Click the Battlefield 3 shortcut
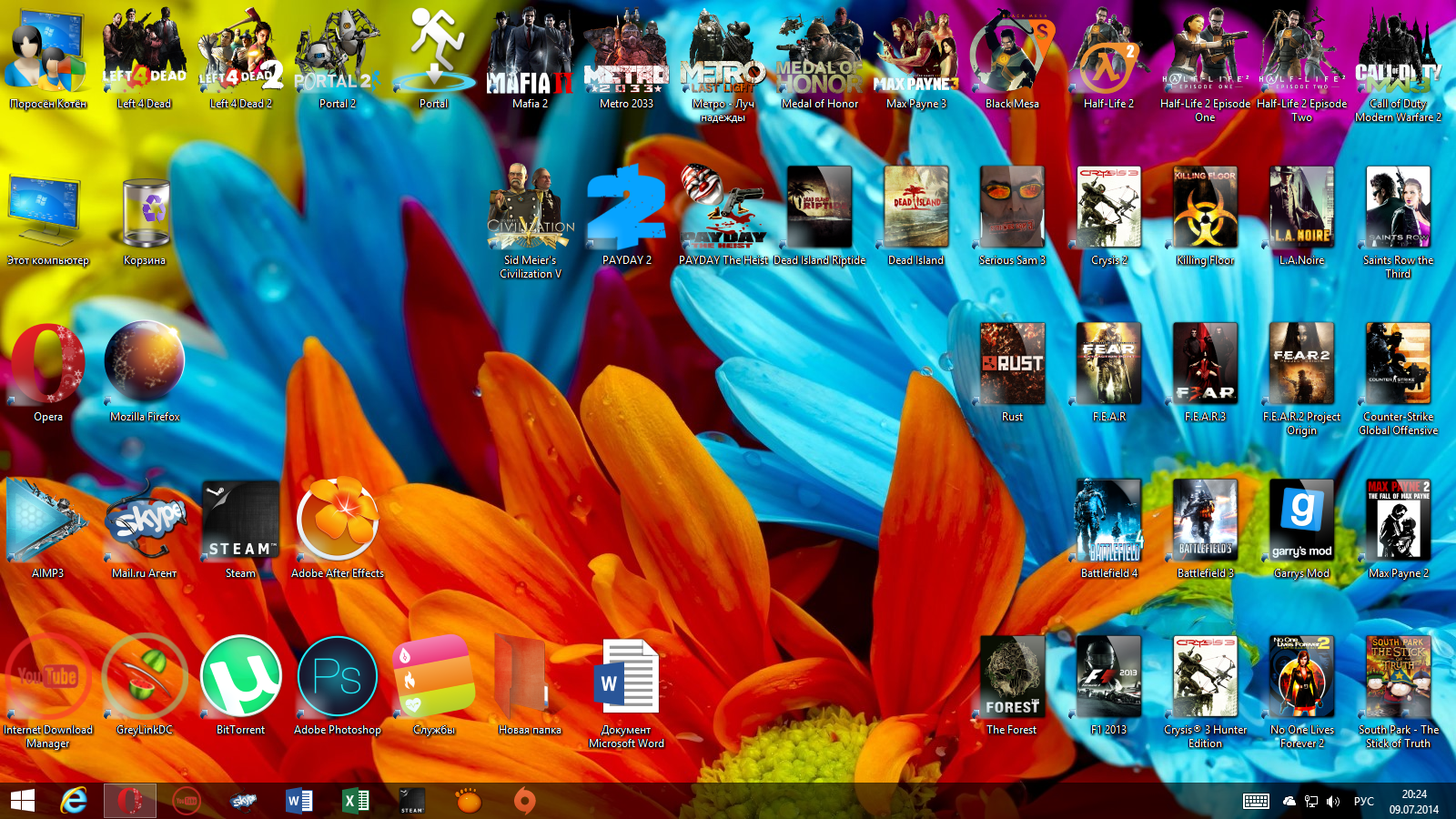The width and height of the screenshot is (1456, 819). tap(1206, 521)
